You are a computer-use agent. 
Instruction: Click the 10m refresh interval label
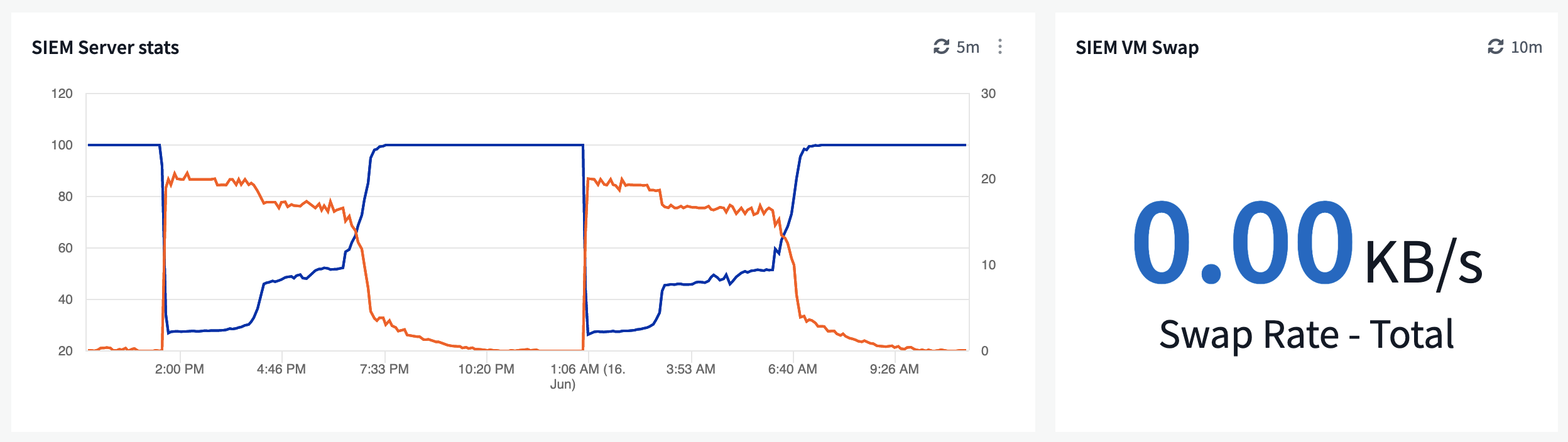coord(1527,47)
